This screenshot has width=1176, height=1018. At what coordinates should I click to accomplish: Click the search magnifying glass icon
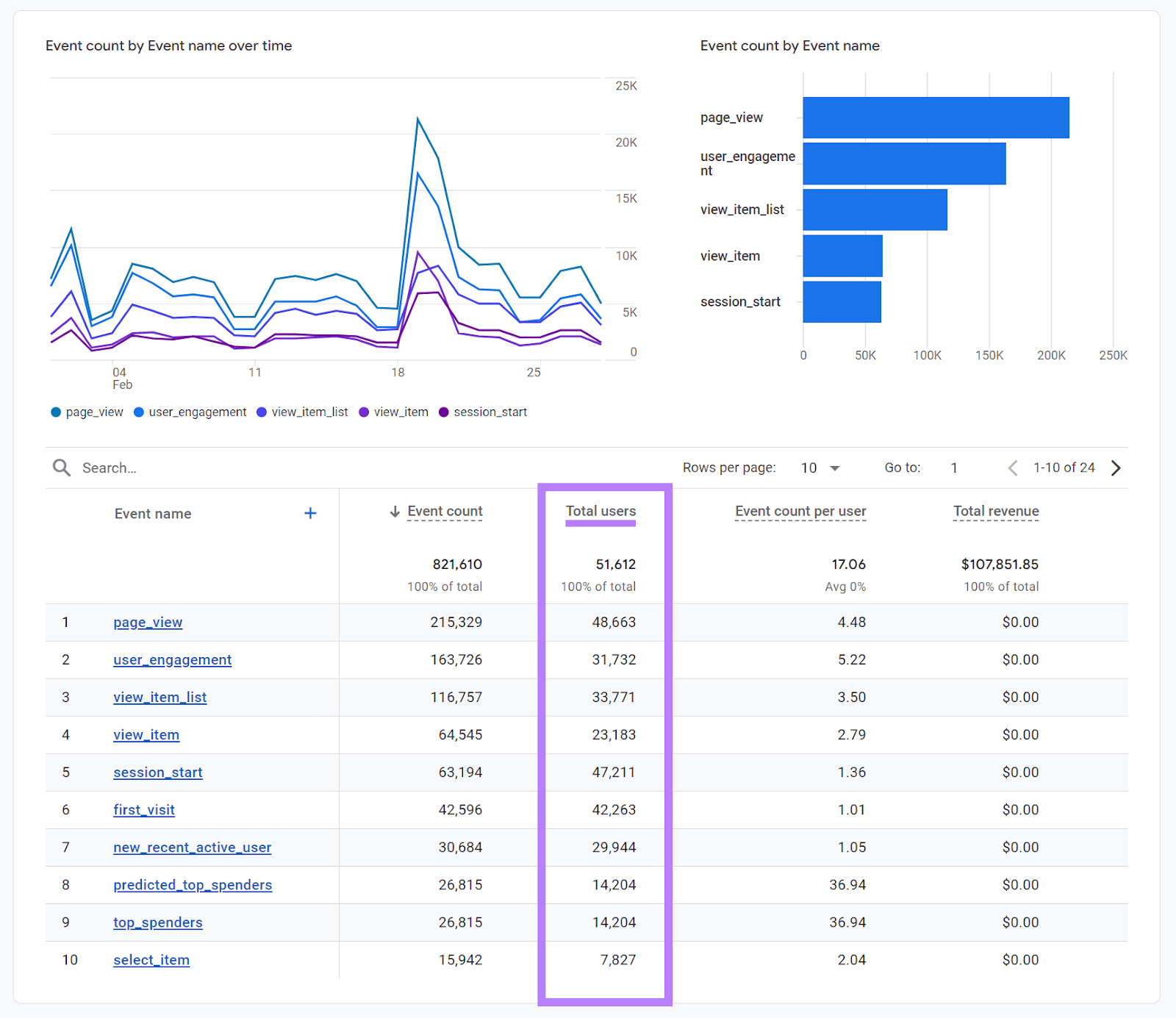tap(62, 467)
